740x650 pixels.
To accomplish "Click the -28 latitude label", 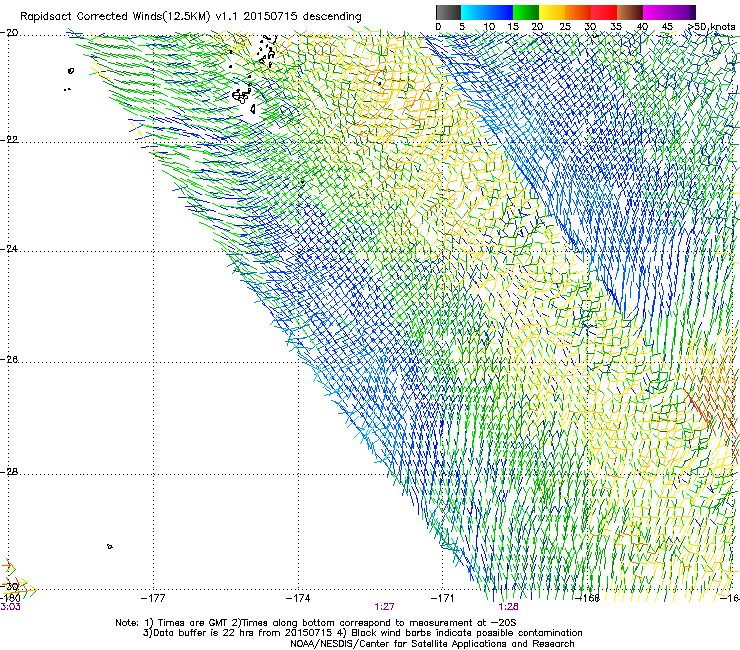I will pos(9,472).
